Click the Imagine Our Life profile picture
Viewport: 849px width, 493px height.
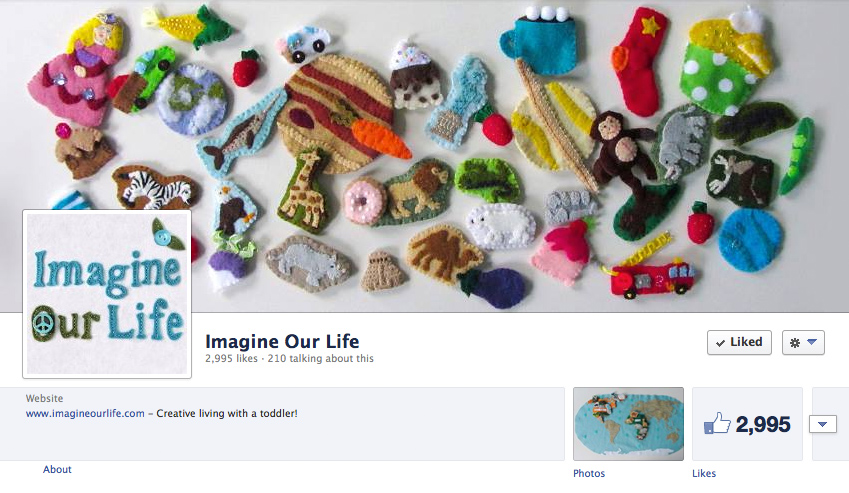coord(107,294)
